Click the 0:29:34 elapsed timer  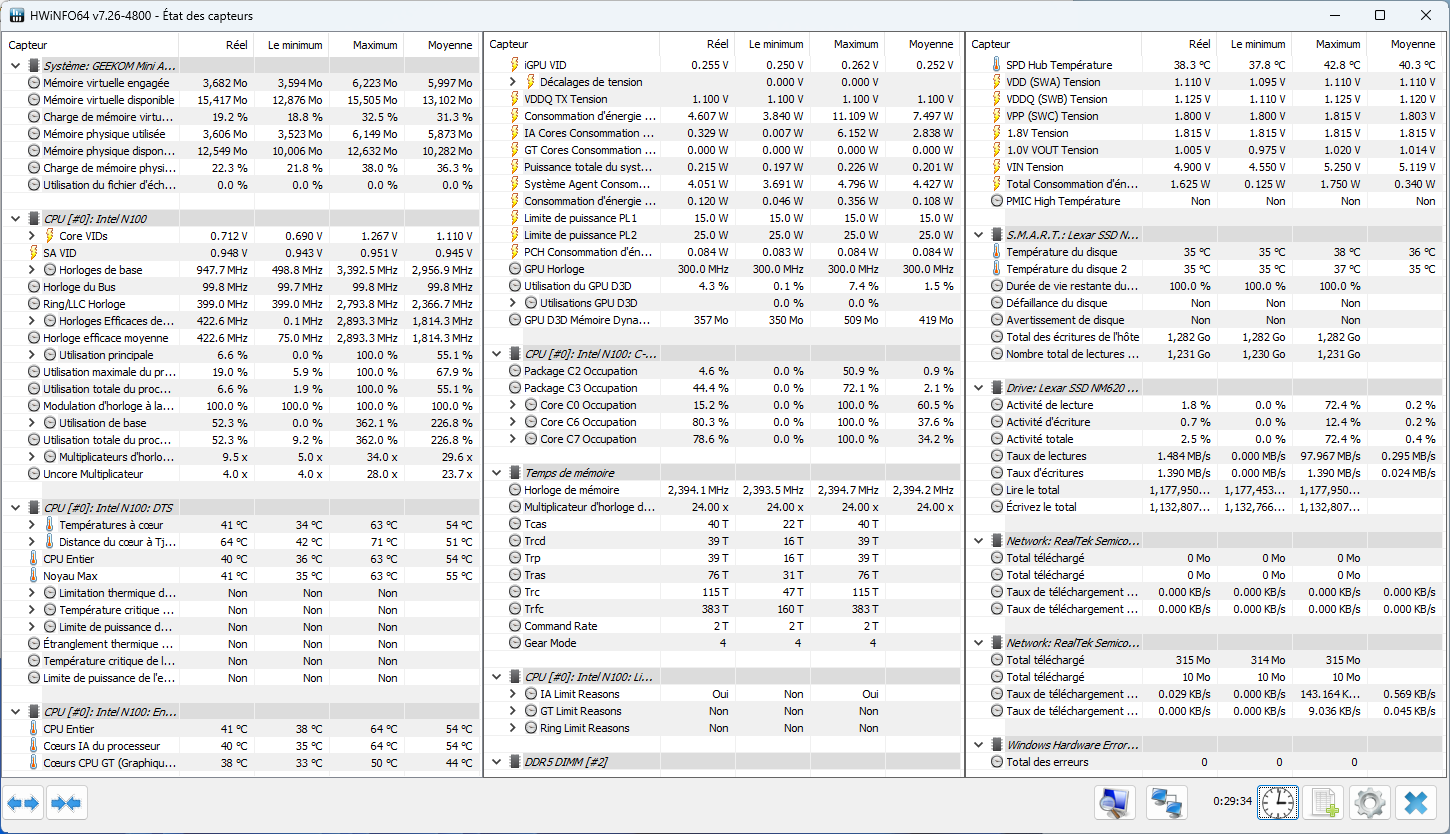pos(1232,801)
